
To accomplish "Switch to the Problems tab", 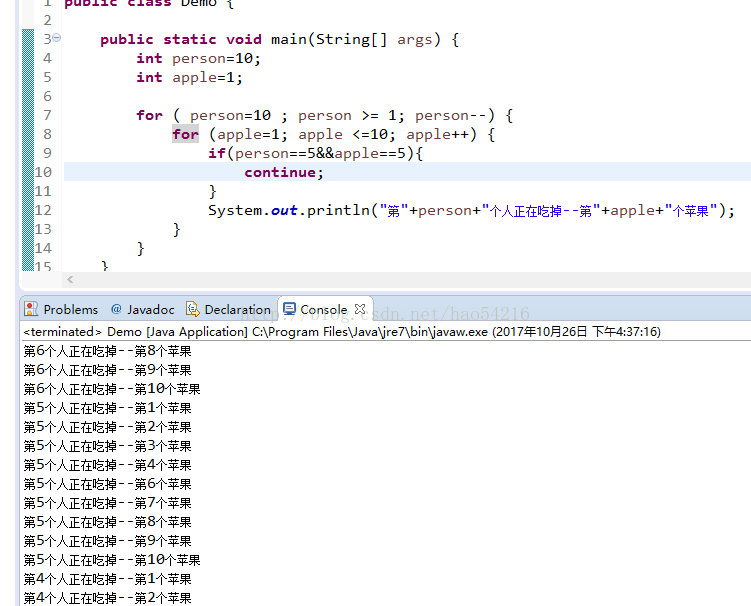I will (61, 309).
